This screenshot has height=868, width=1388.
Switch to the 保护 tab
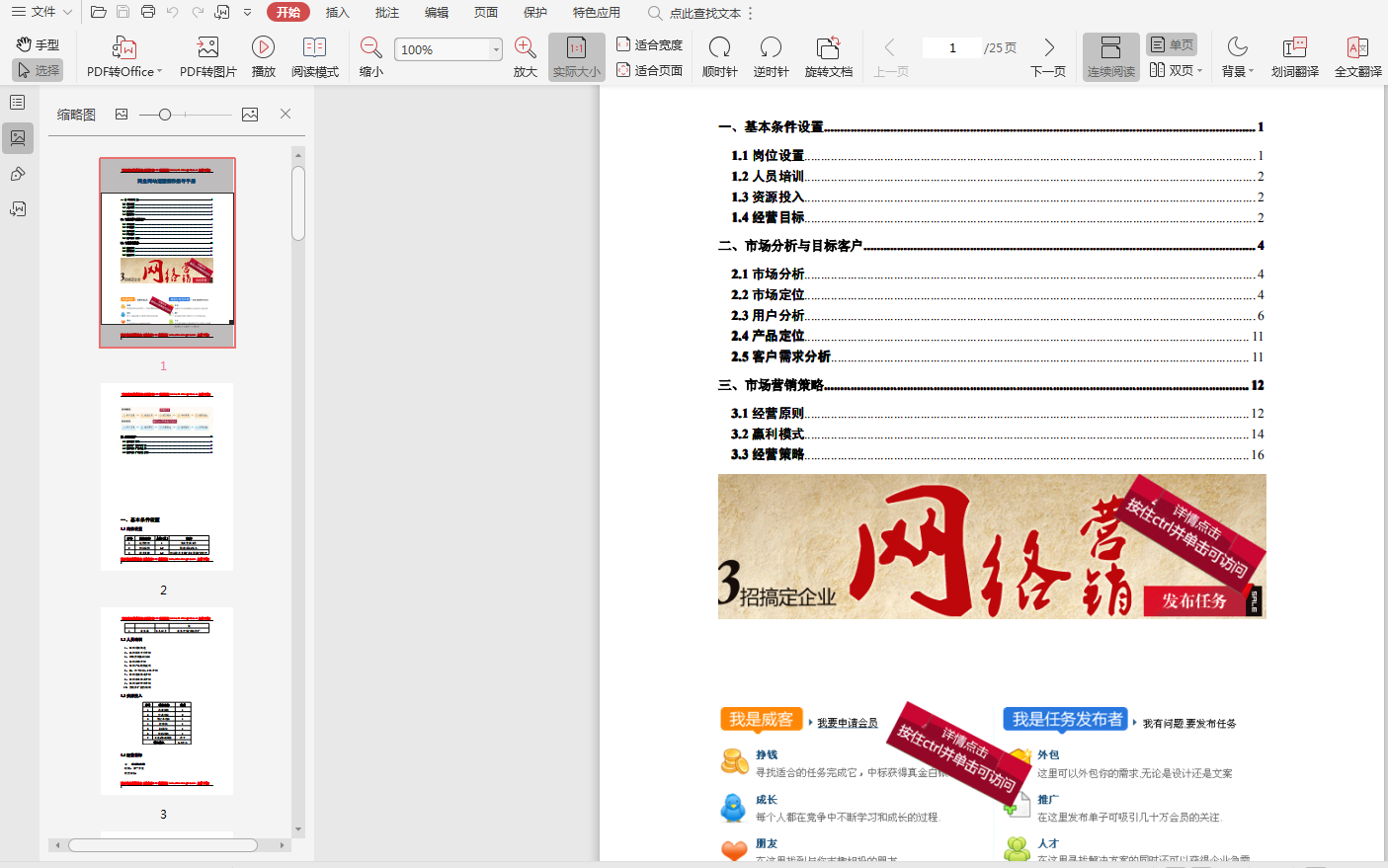pos(535,13)
